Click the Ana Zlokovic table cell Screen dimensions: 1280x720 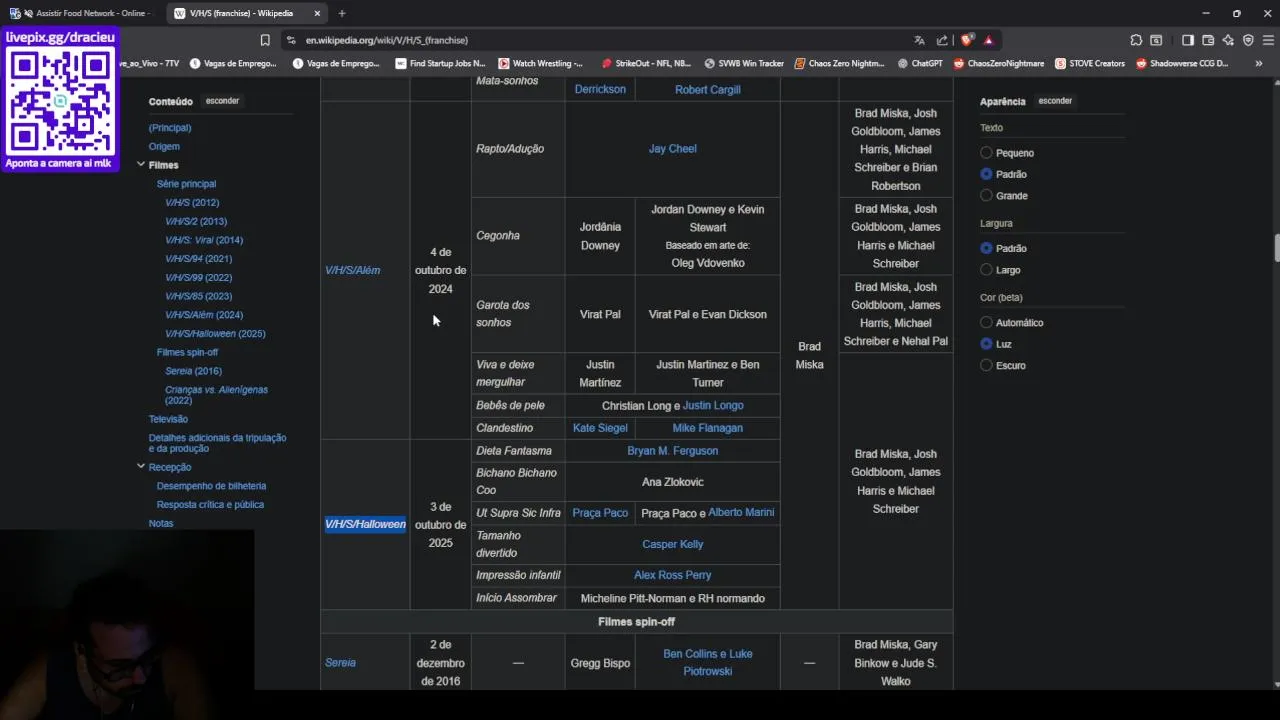point(672,482)
